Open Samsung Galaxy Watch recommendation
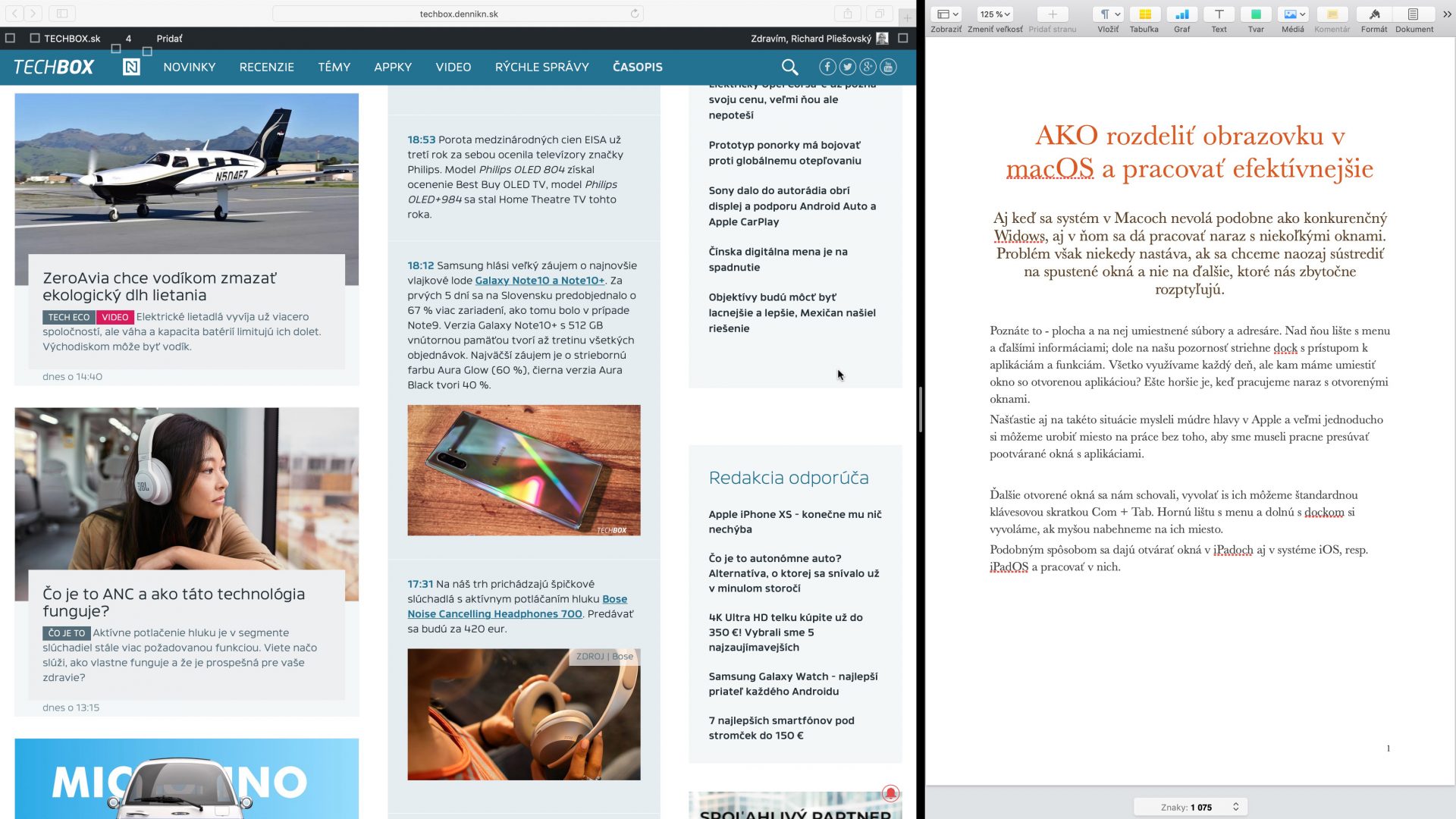 793,683
